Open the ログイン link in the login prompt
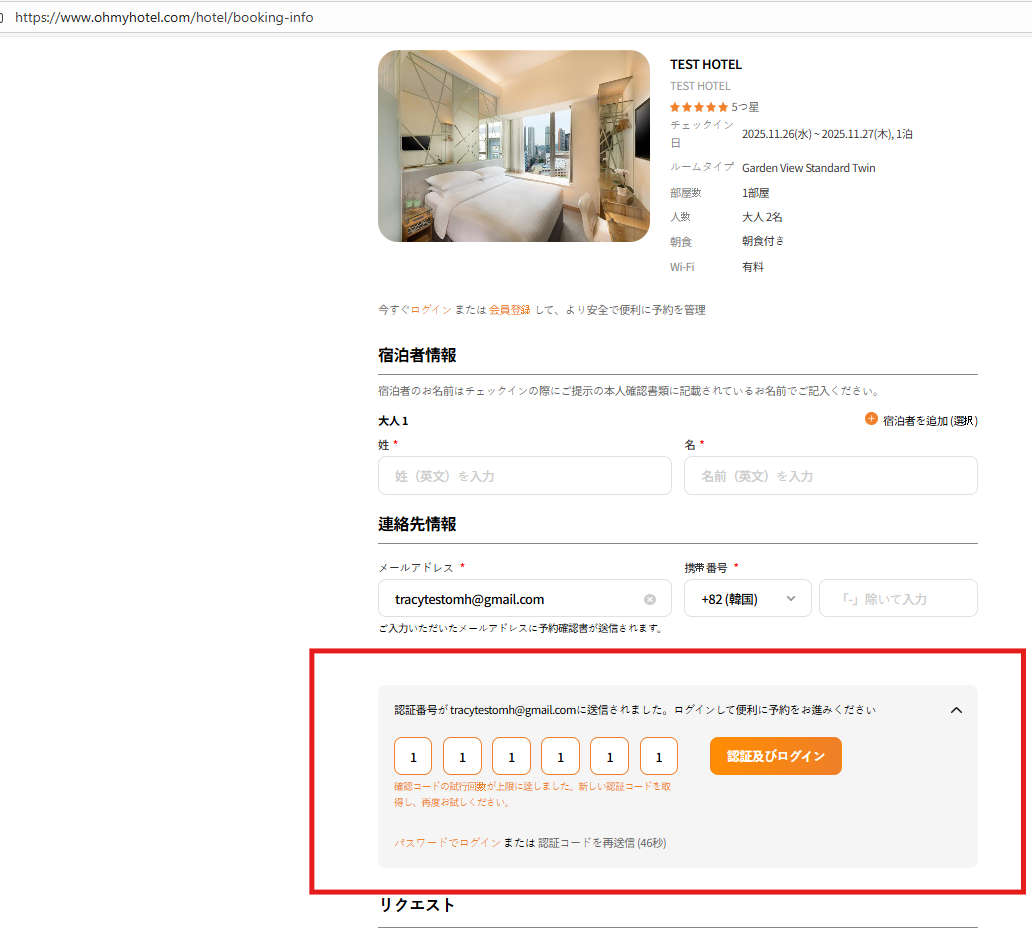The height and width of the screenshot is (935, 1032). coord(431,310)
